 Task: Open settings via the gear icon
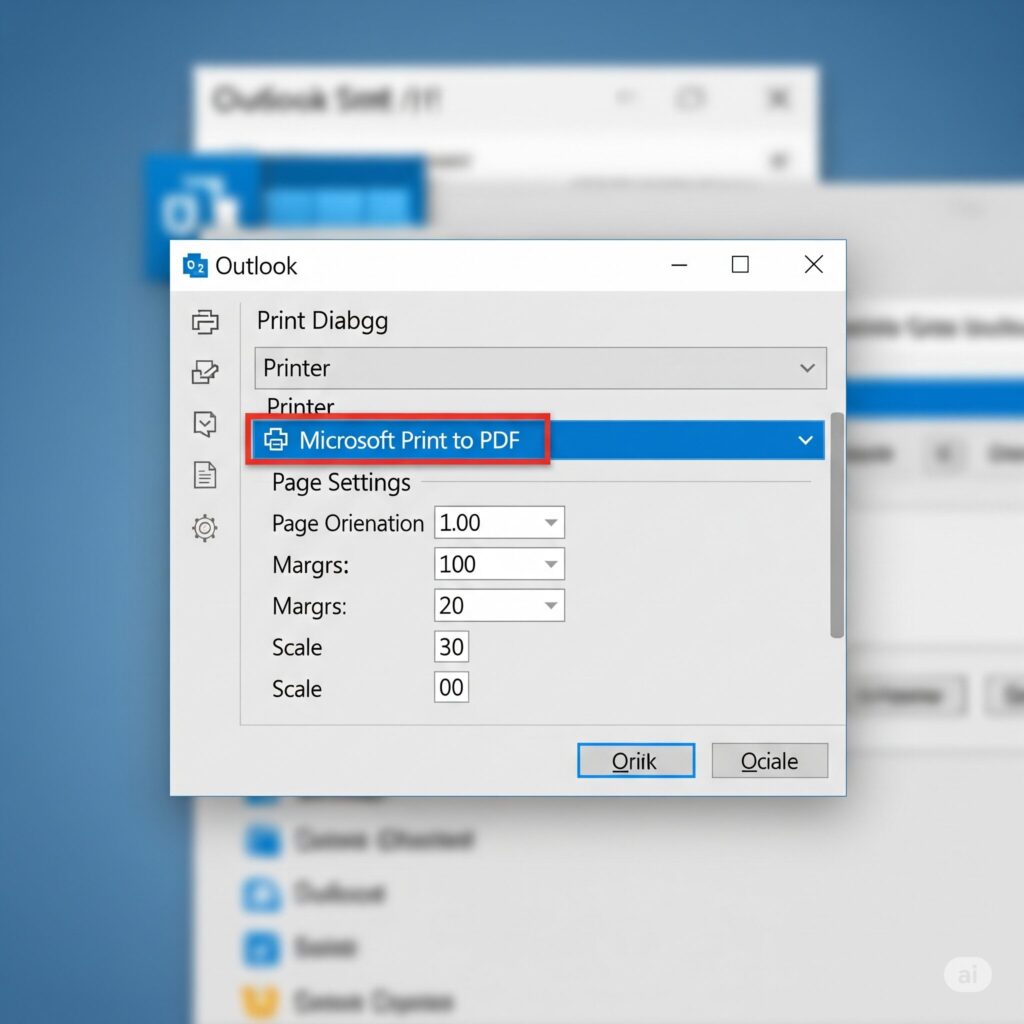[x=205, y=528]
